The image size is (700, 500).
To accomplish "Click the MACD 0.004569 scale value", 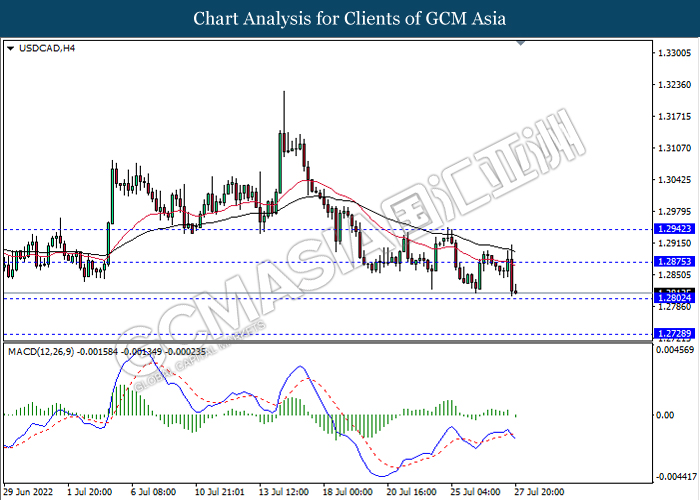I will tap(675, 350).
